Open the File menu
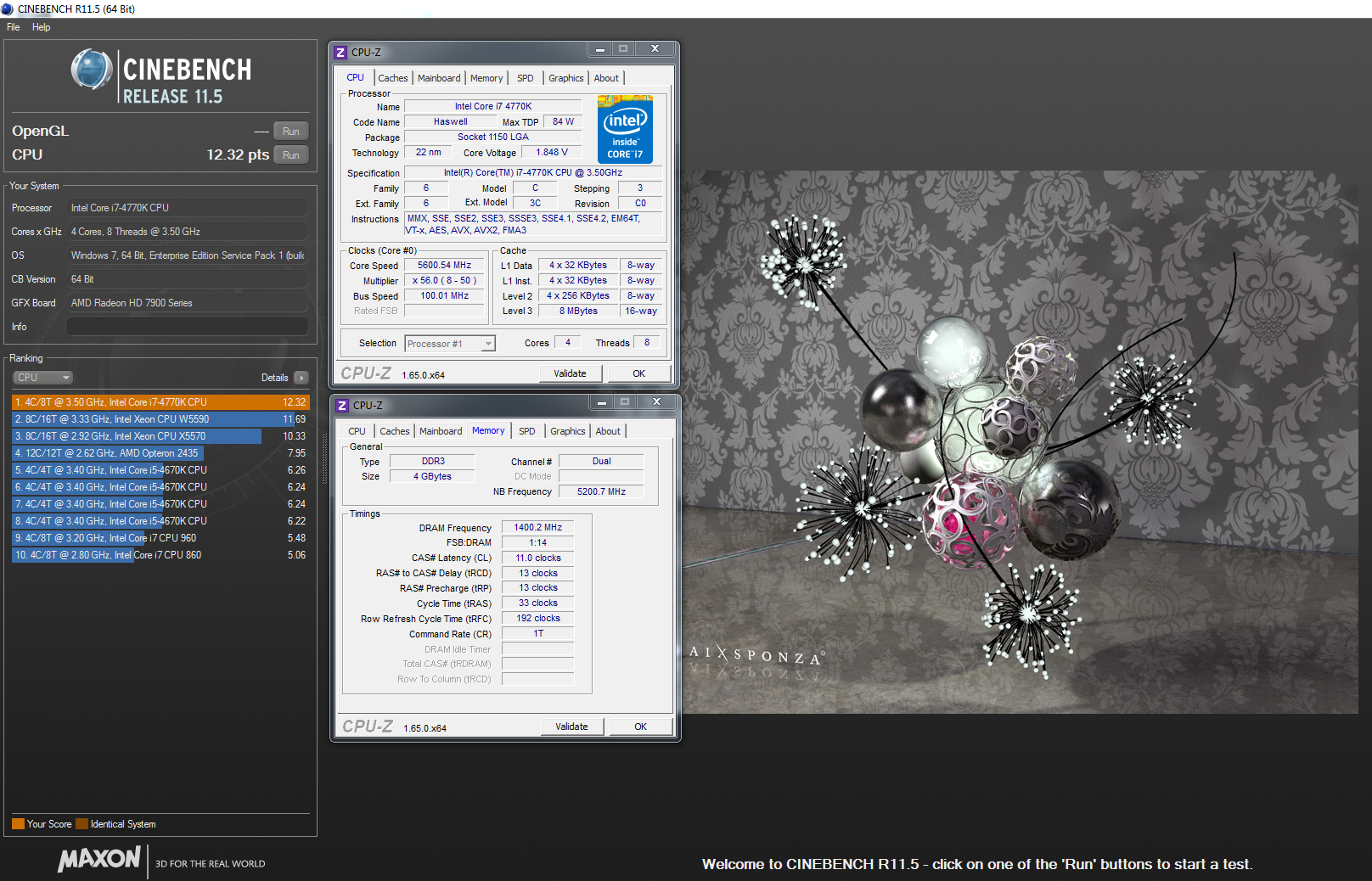Screen dimensions: 1372x881 tap(14, 27)
